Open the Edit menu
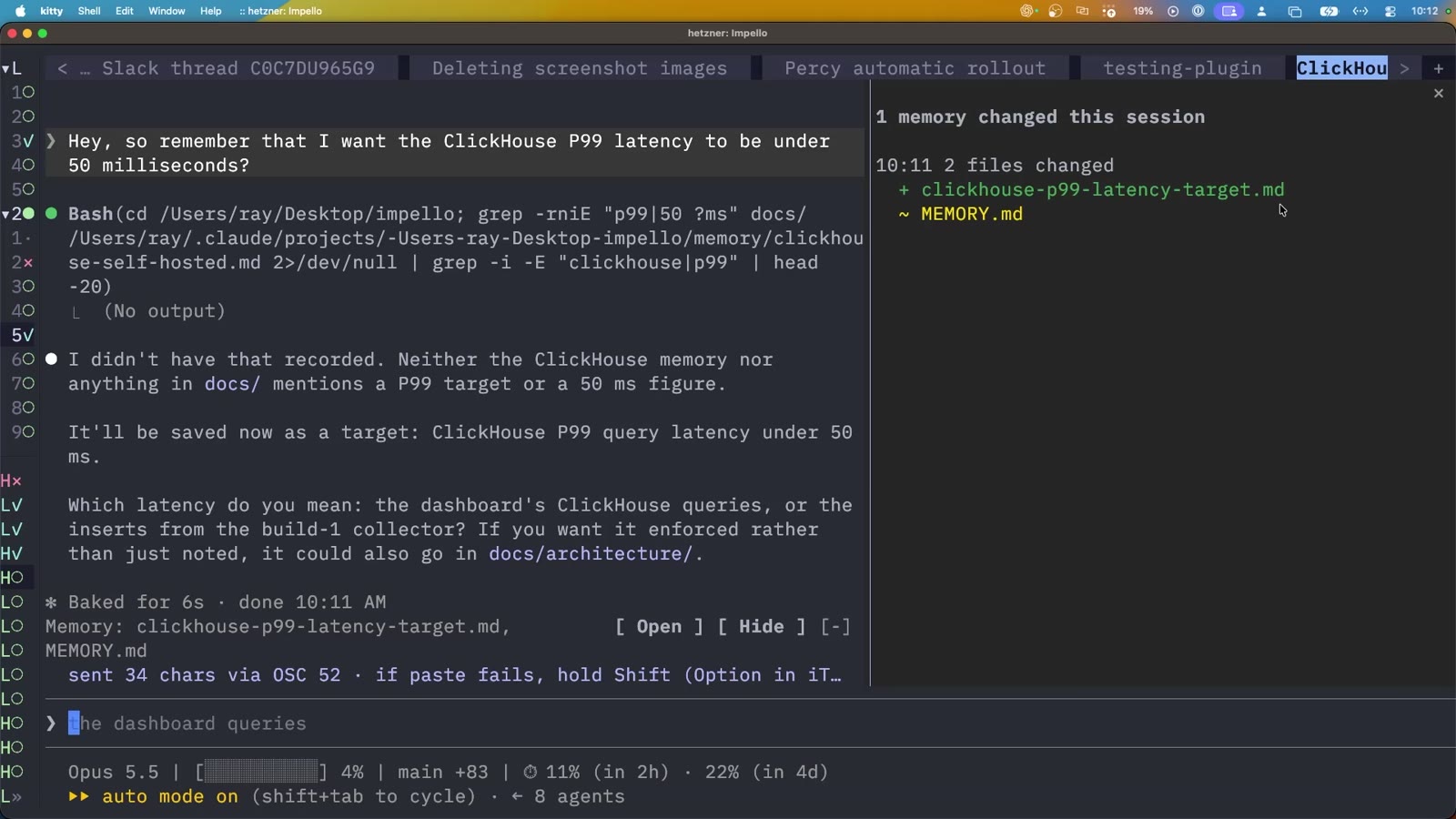 [125, 11]
